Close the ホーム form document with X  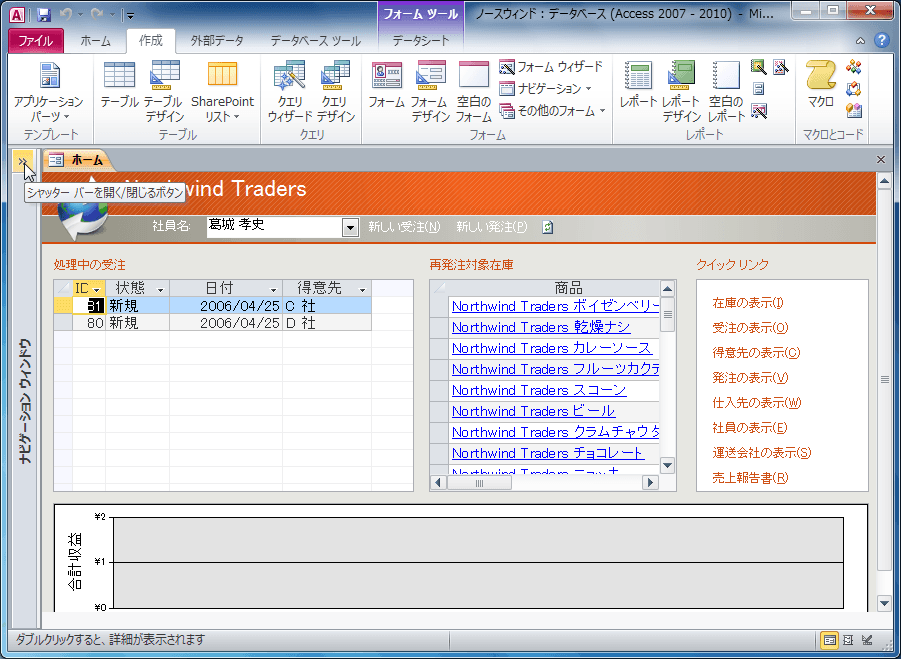pos(880,160)
